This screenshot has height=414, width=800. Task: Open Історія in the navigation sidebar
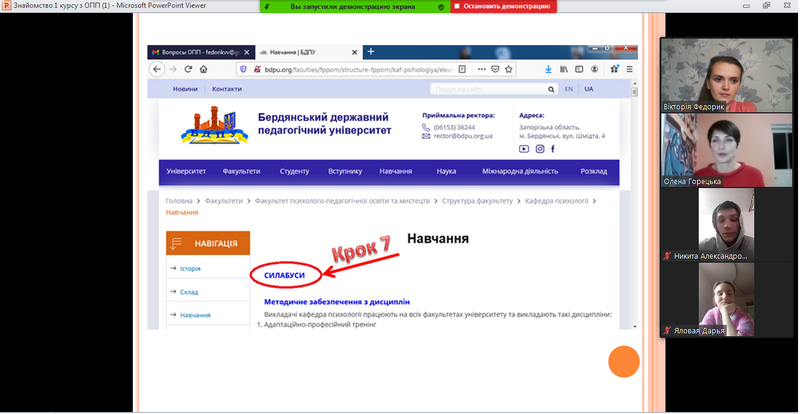190,269
